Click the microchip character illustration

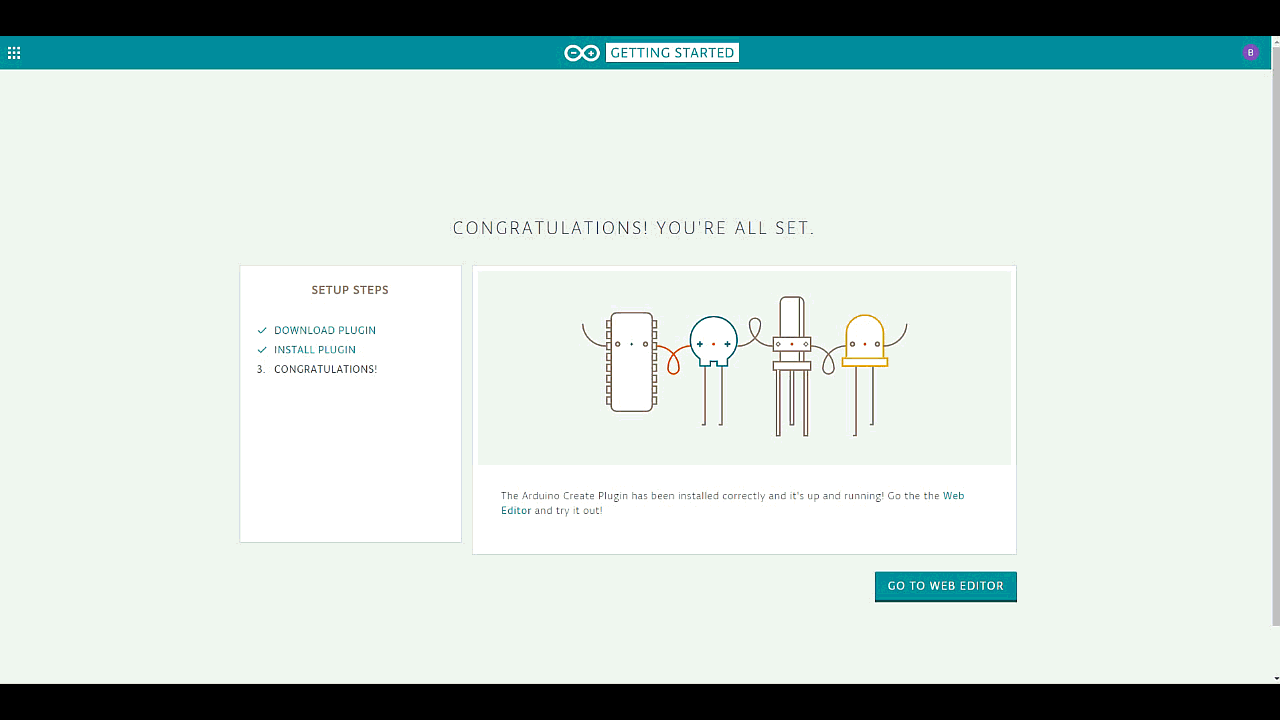coord(631,362)
